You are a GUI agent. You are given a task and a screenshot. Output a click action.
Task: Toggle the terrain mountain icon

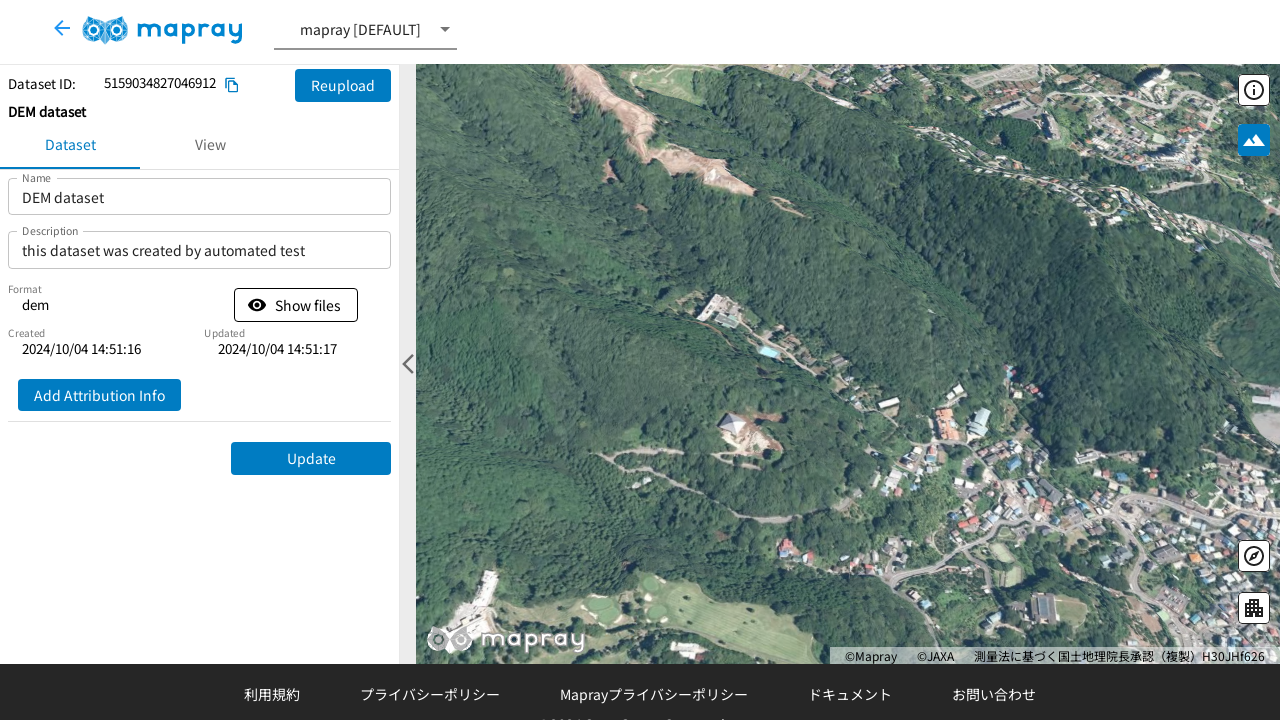click(1254, 140)
